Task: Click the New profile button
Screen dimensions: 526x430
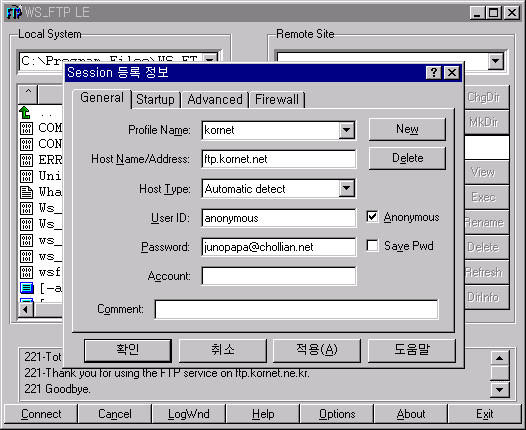Action: 407,129
